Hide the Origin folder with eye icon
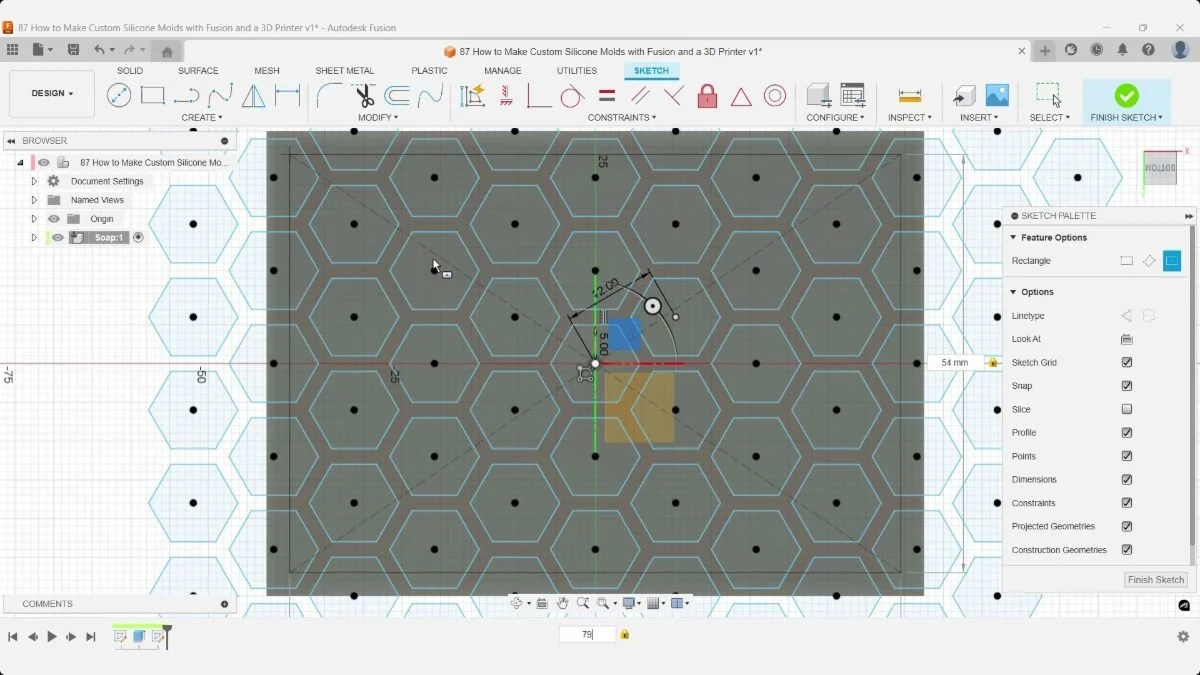 coord(54,219)
